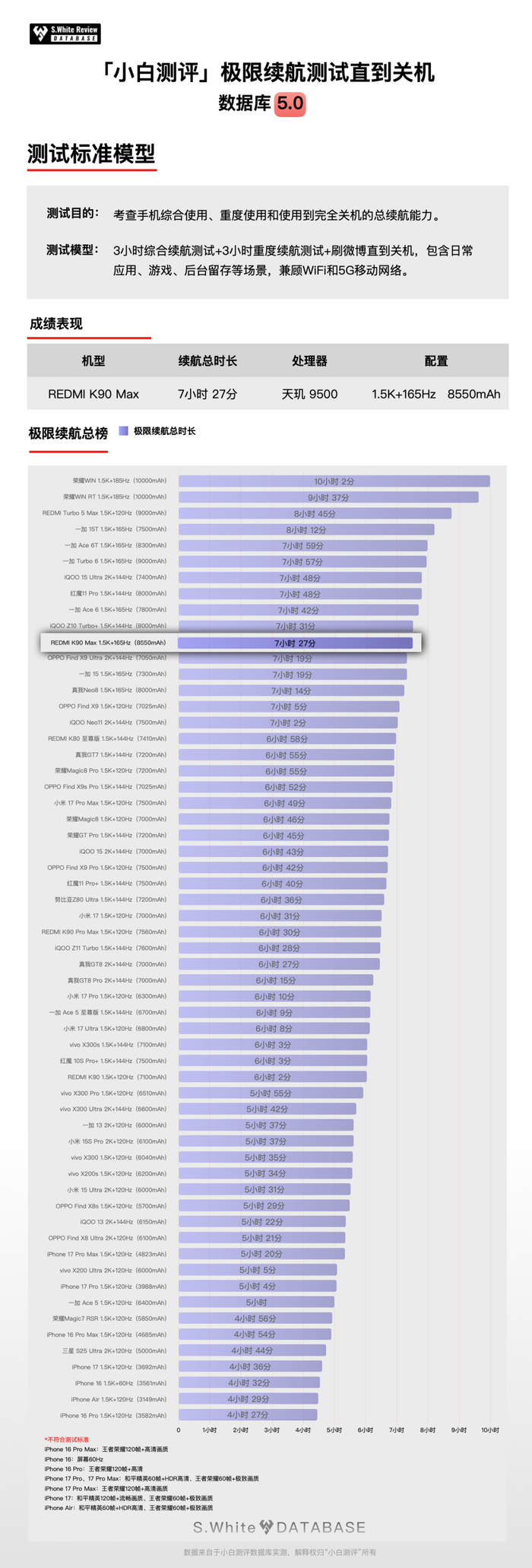The width and height of the screenshot is (532, 1568).
Task: Select the purple 极限续航总时长 legend swatch
Action: click(123, 431)
